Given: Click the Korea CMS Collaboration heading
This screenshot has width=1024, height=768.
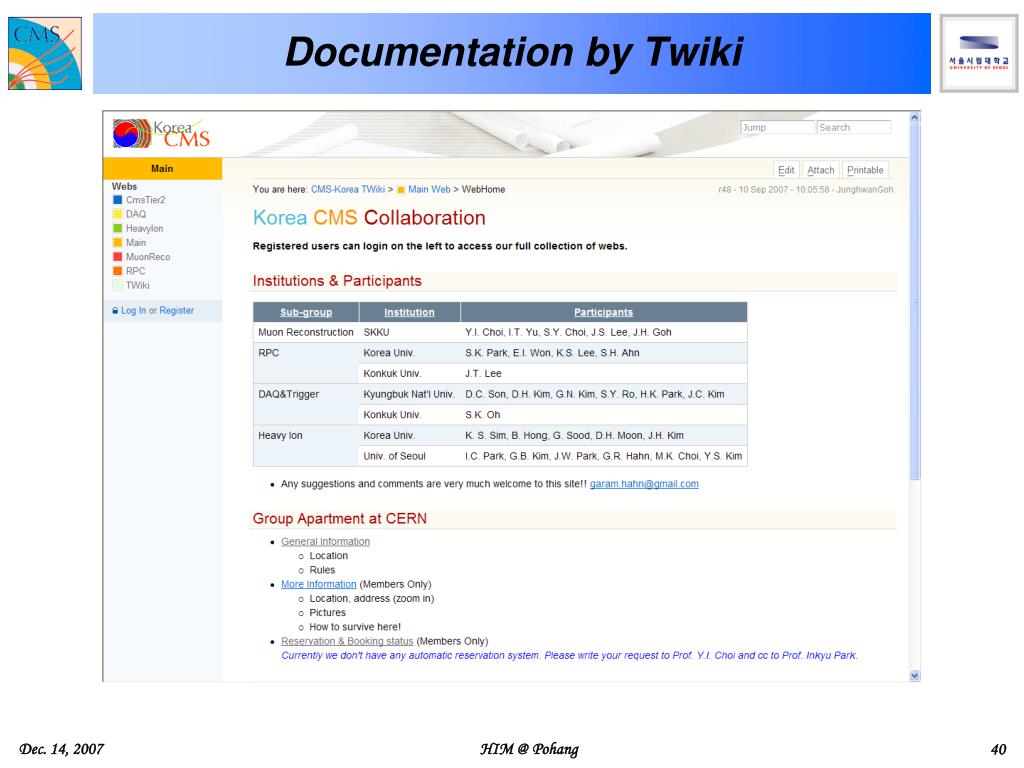Looking at the screenshot, I should [369, 217].
